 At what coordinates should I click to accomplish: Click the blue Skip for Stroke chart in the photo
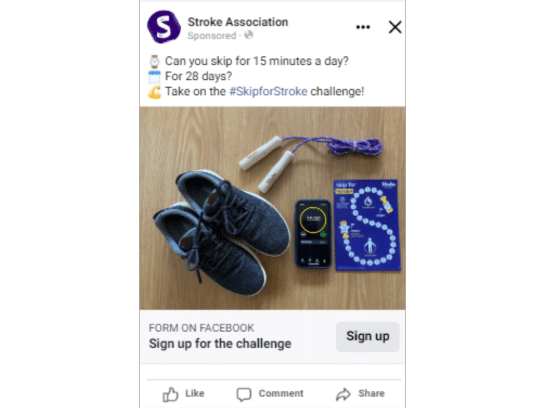pyautogui.click(x=367, y=225)
